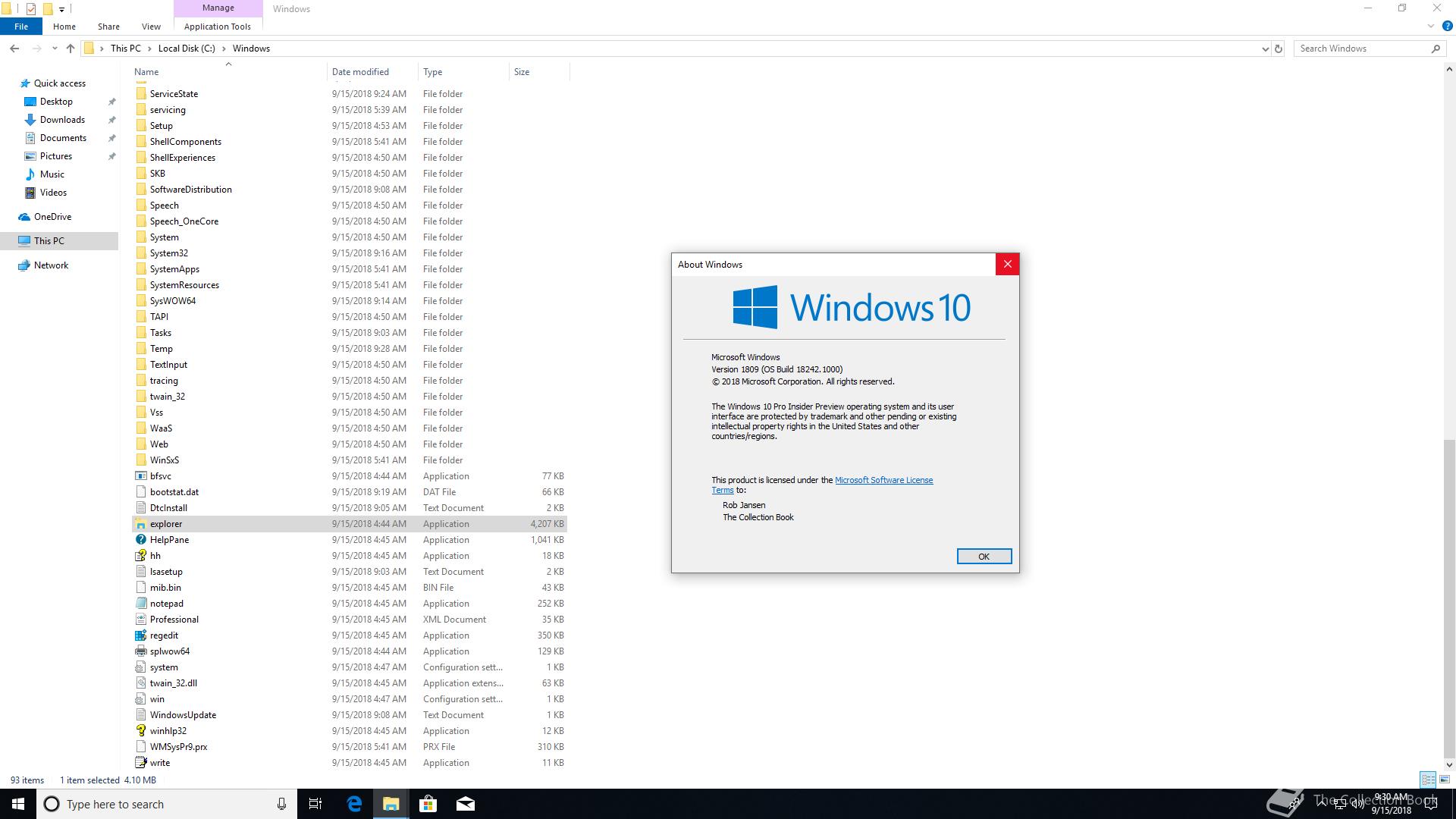1456x819 pixels.
Task: Select Documents in navigation pane
Action: (63, 138)
